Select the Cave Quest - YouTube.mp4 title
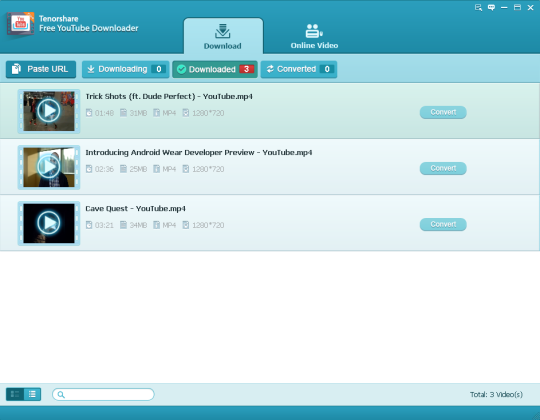The image size is (540, 420). (x=135, y=209)
